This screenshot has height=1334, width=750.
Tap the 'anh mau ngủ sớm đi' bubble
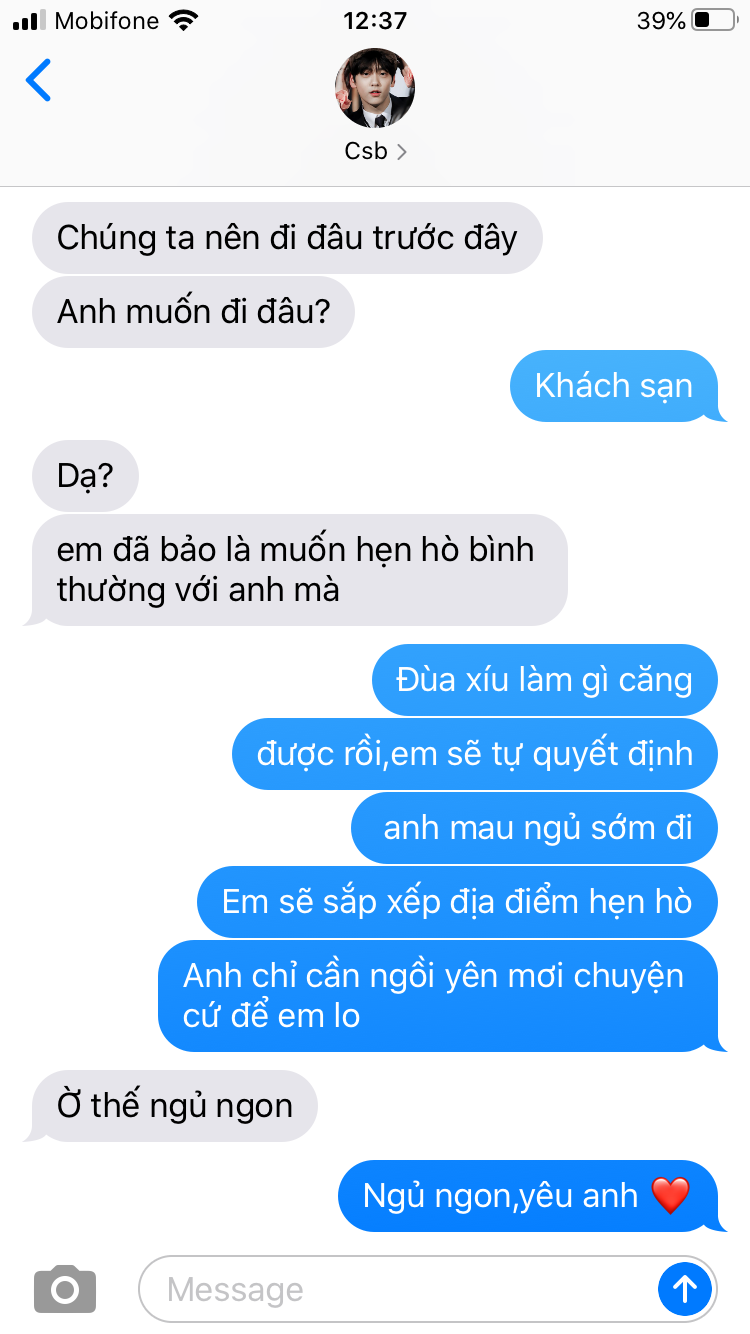click(535, 828)
